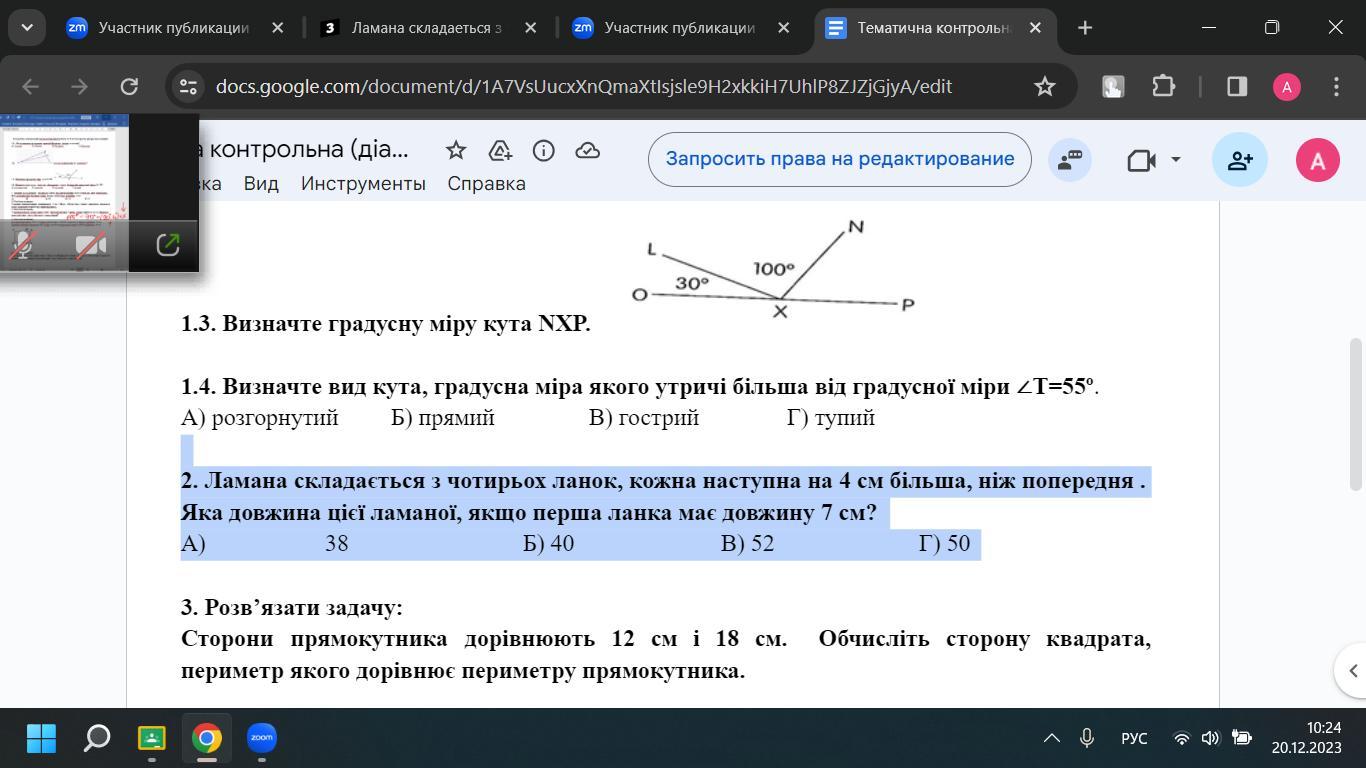
Task: Unmute microphone in Zoom mini window
Action: click(23, 245)
